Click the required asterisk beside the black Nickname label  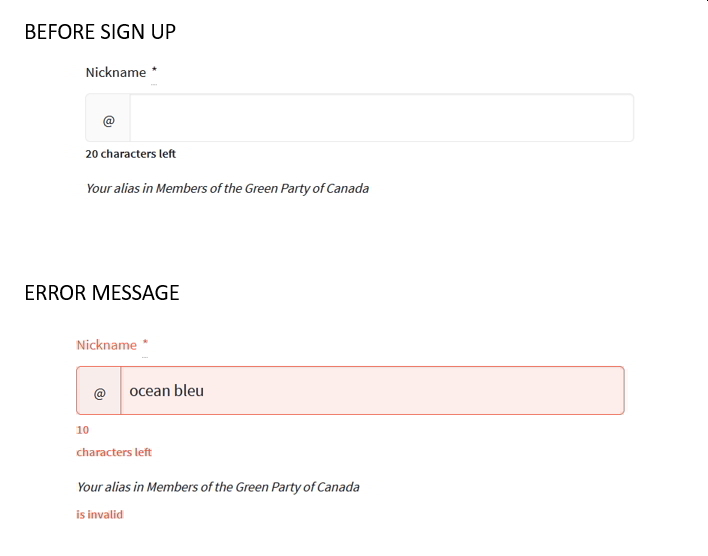[154, 72]
